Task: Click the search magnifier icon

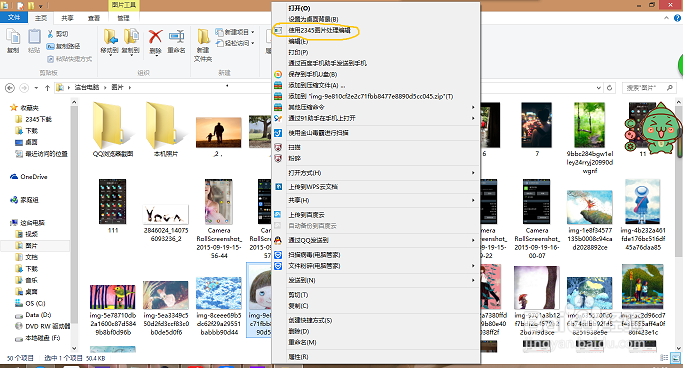Action: [669, 88]
